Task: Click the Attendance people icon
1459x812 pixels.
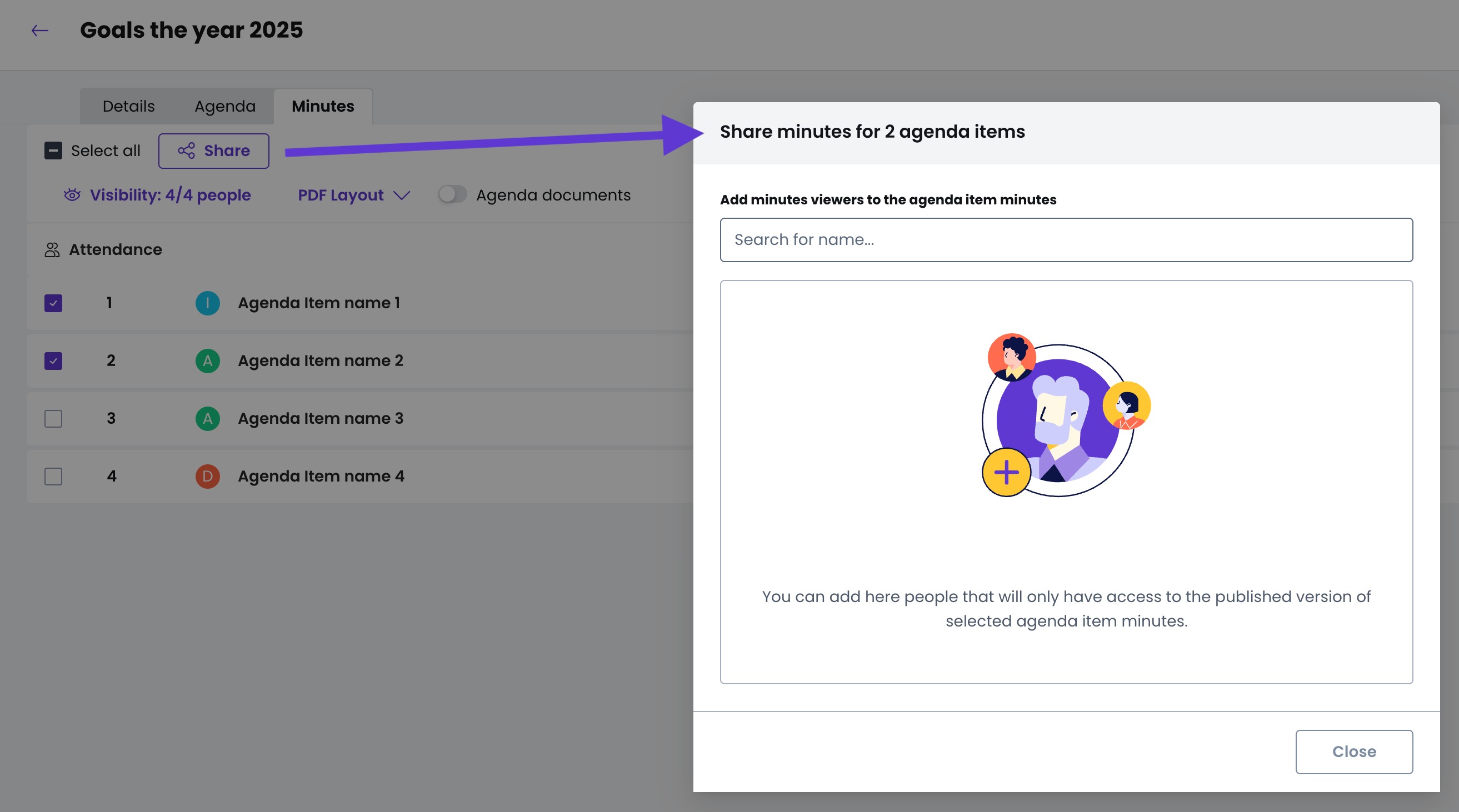Action: click(52, 250)
